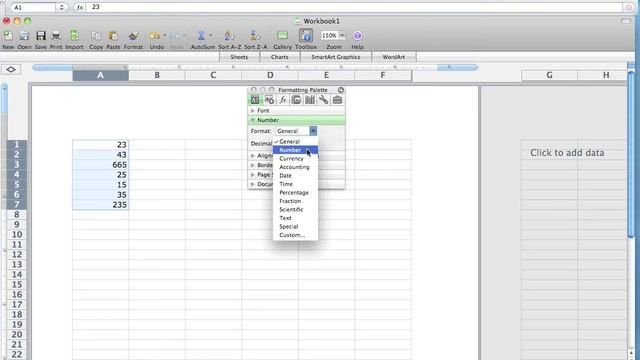Expand the Document section triangle in the palette
The image size is (640, 360).
tap(253, 184)
